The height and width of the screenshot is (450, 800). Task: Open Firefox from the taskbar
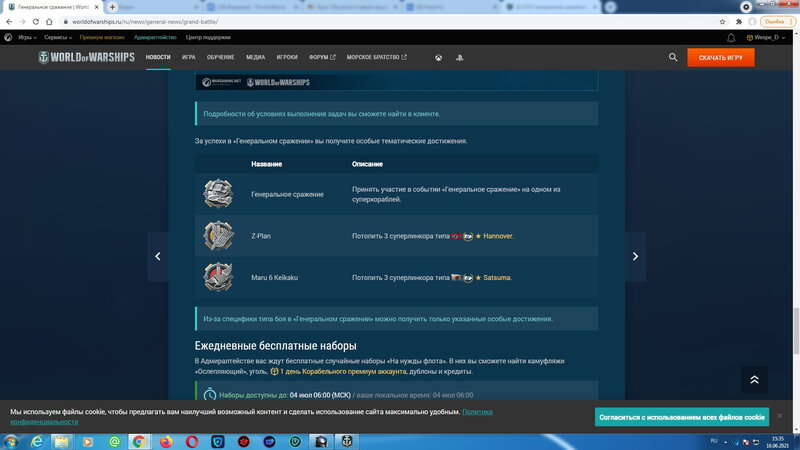[x=166, y=442]
